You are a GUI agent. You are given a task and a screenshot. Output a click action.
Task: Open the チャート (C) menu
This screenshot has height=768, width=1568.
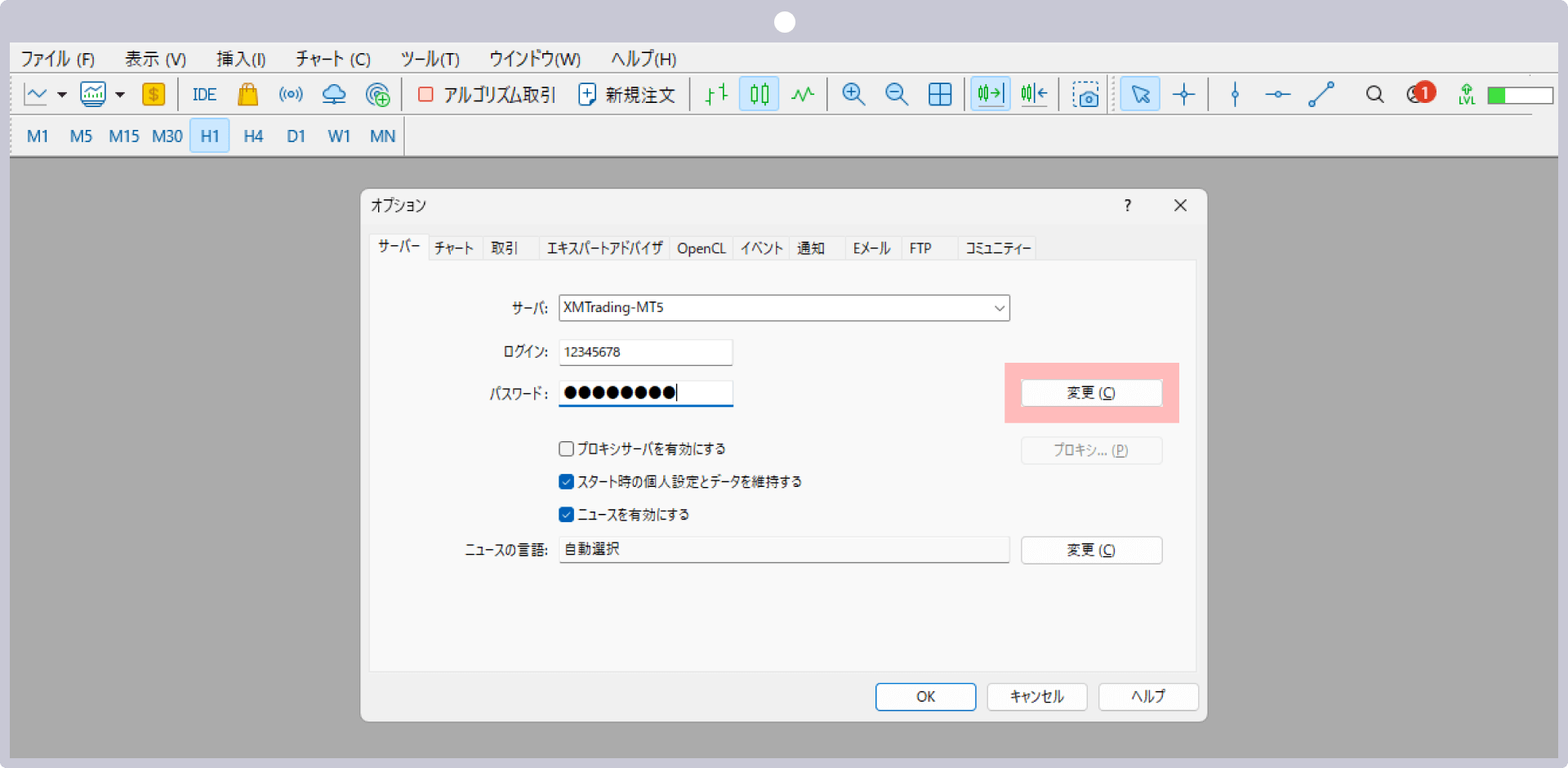coord(333,59)
